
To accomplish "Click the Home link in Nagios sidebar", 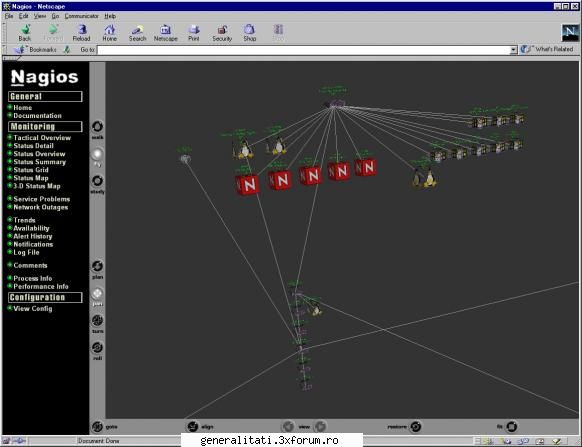I will point(23,108).
